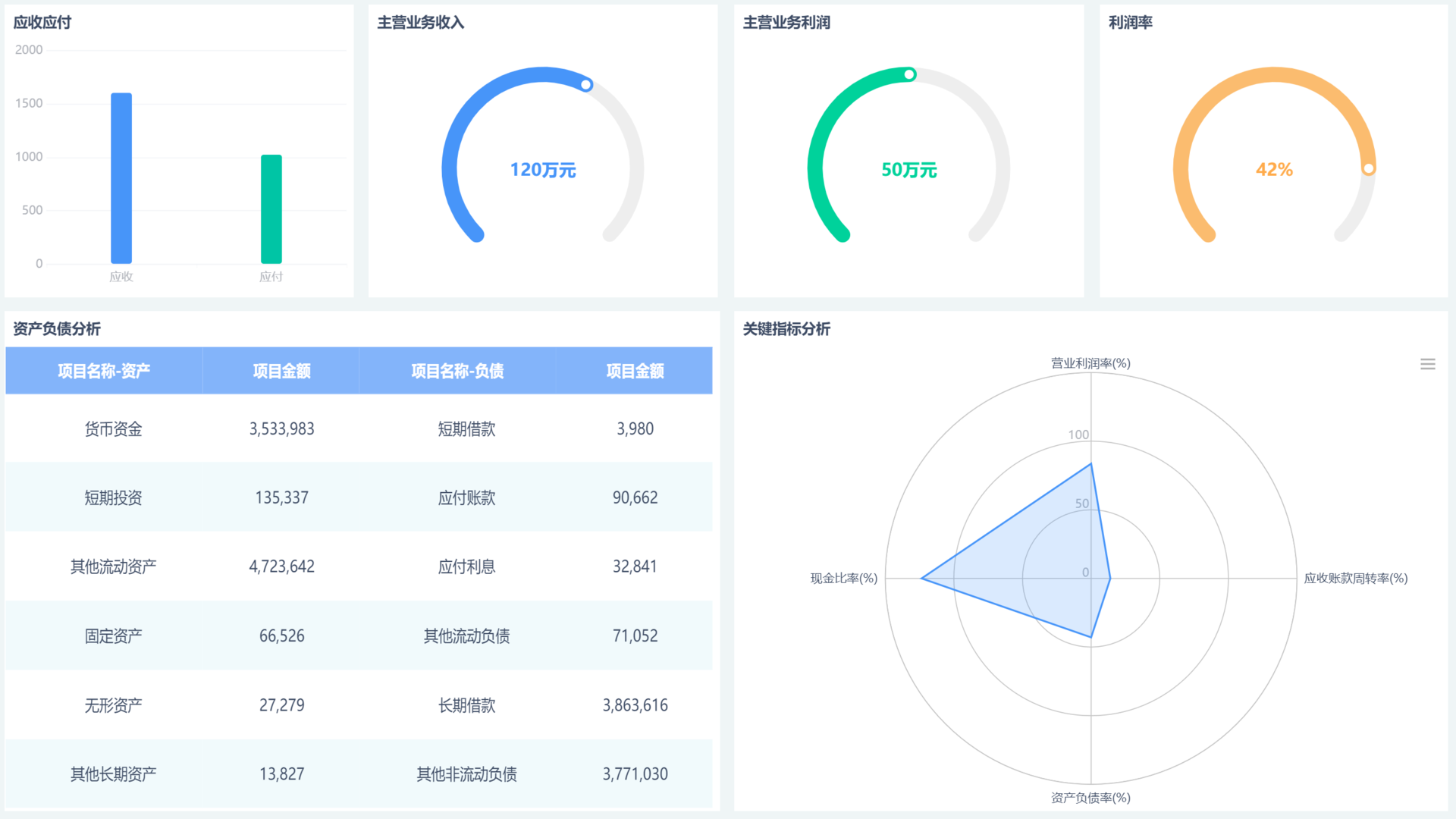Click the 项目名称-资产 column header
This screenshot has height=819, width=1456.
pyautogui.click(x=104, y=371)
